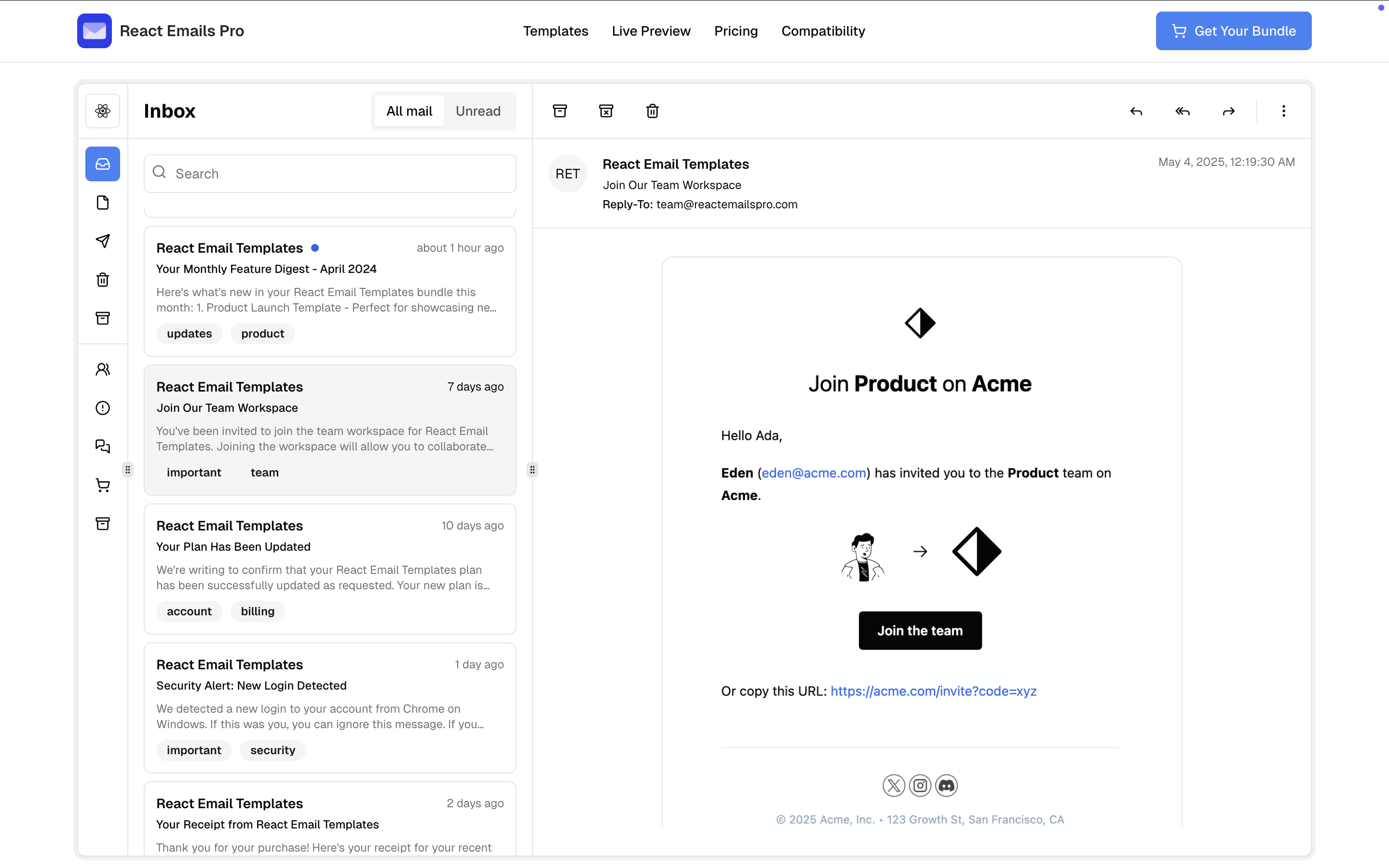The height and width of the screenshot is (868, 1389).
Task: Click the account tag badge
Action: click(190, 611)
